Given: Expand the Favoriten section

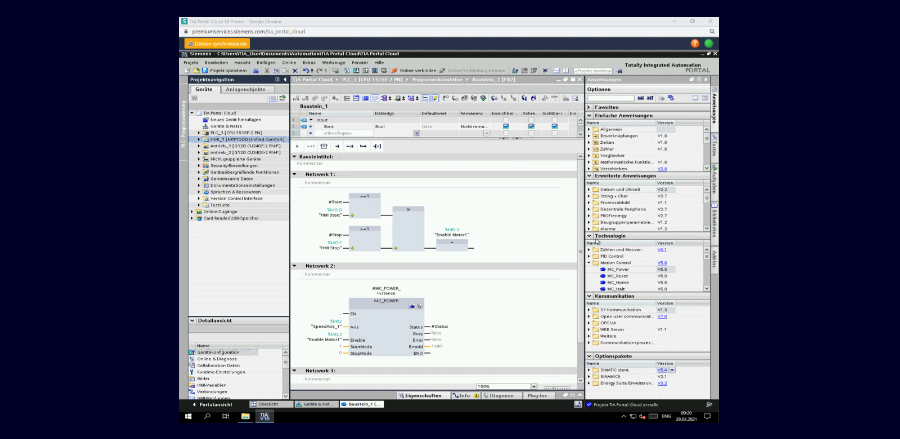Looking at the screenshot, I should point(589,107).
